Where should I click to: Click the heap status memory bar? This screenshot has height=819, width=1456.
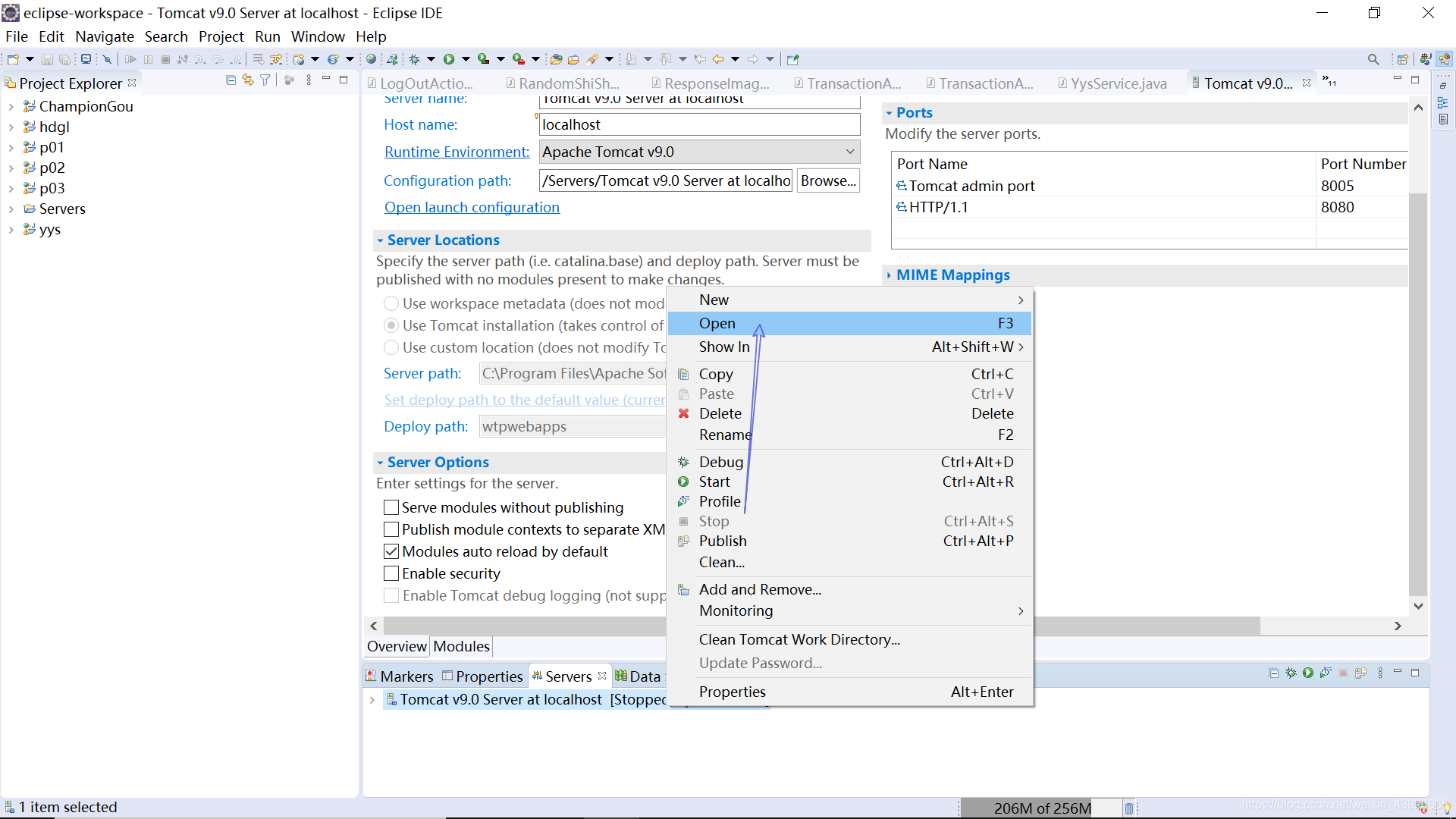tap(1041, 808)
